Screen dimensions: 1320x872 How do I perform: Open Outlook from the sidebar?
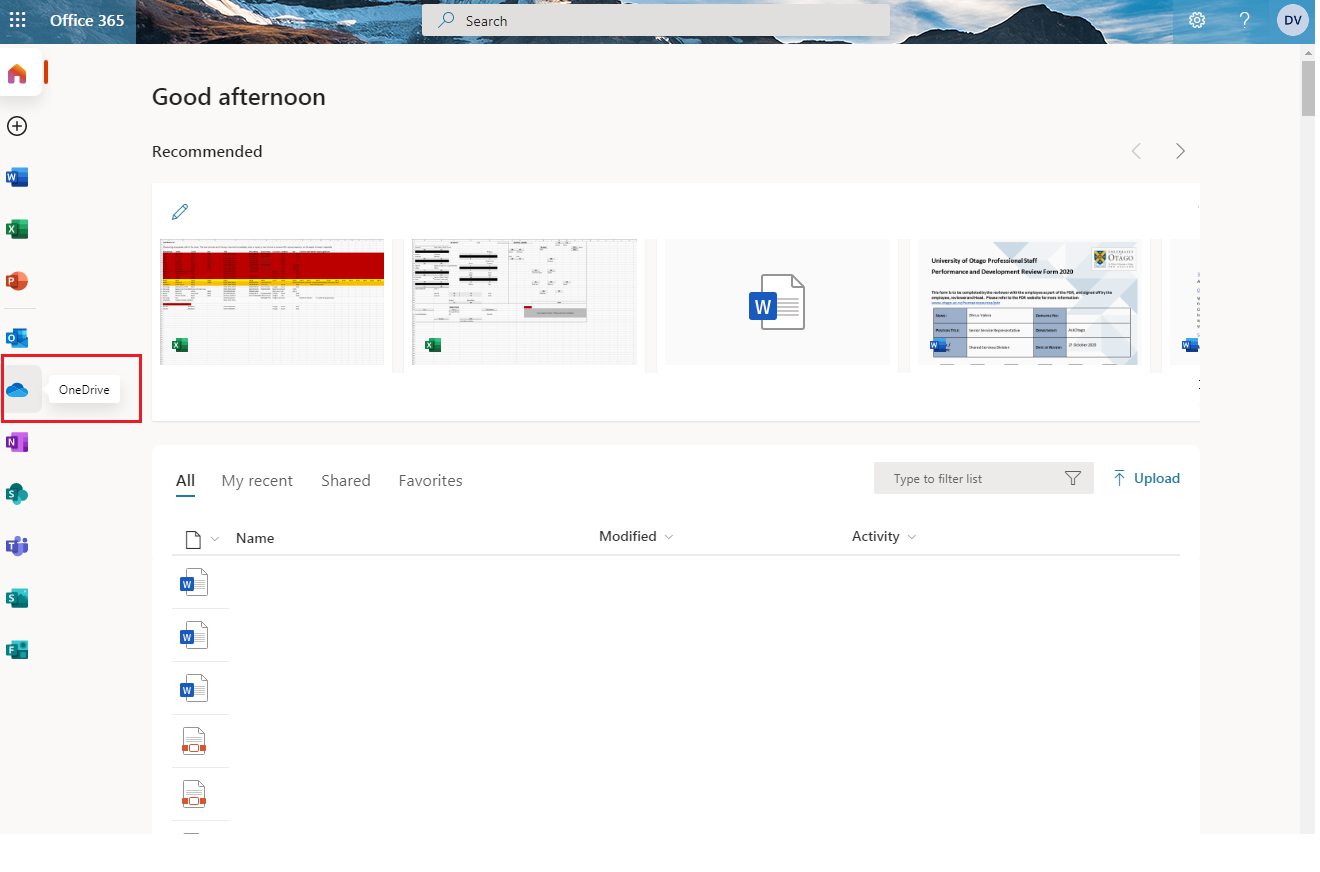tap(17, 338)
